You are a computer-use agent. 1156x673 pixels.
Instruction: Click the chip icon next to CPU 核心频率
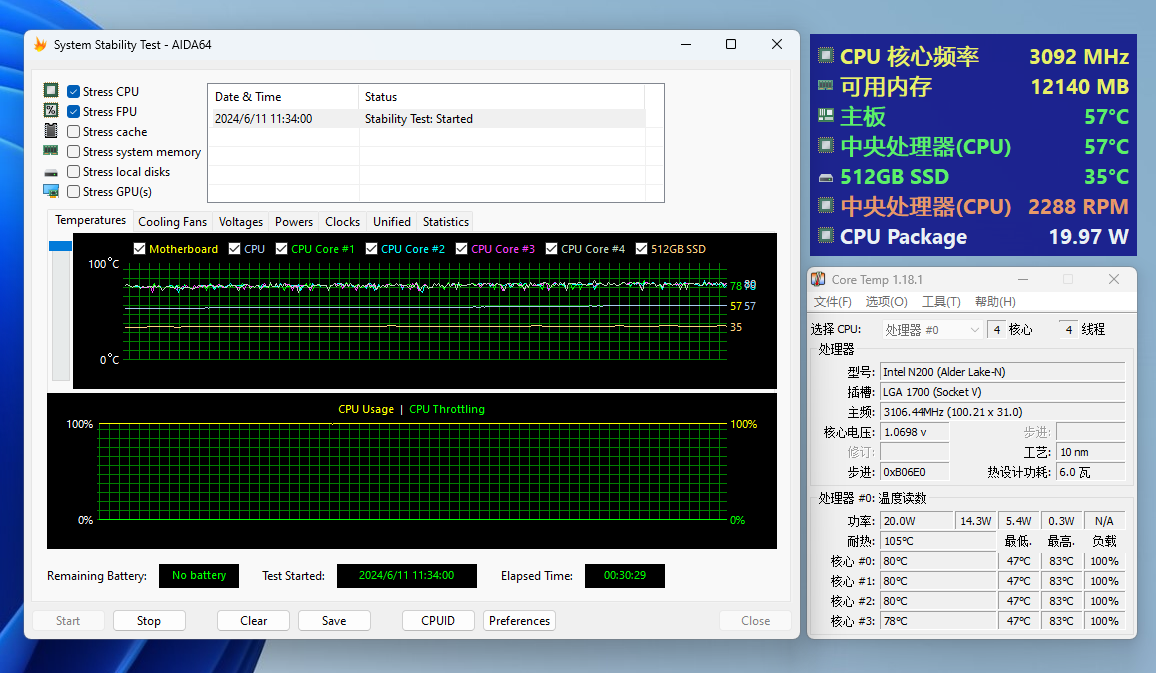[x=826, y=55]
